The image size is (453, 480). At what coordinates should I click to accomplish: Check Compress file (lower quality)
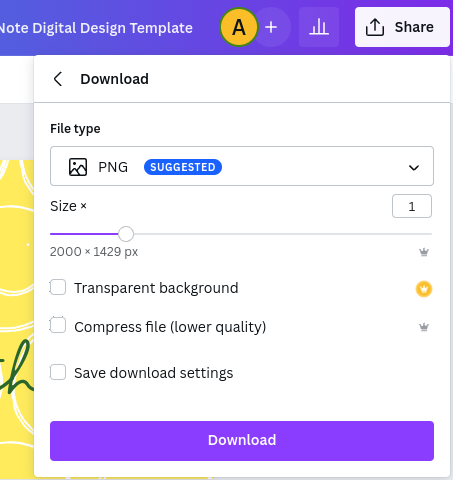(x=58, y=325)
